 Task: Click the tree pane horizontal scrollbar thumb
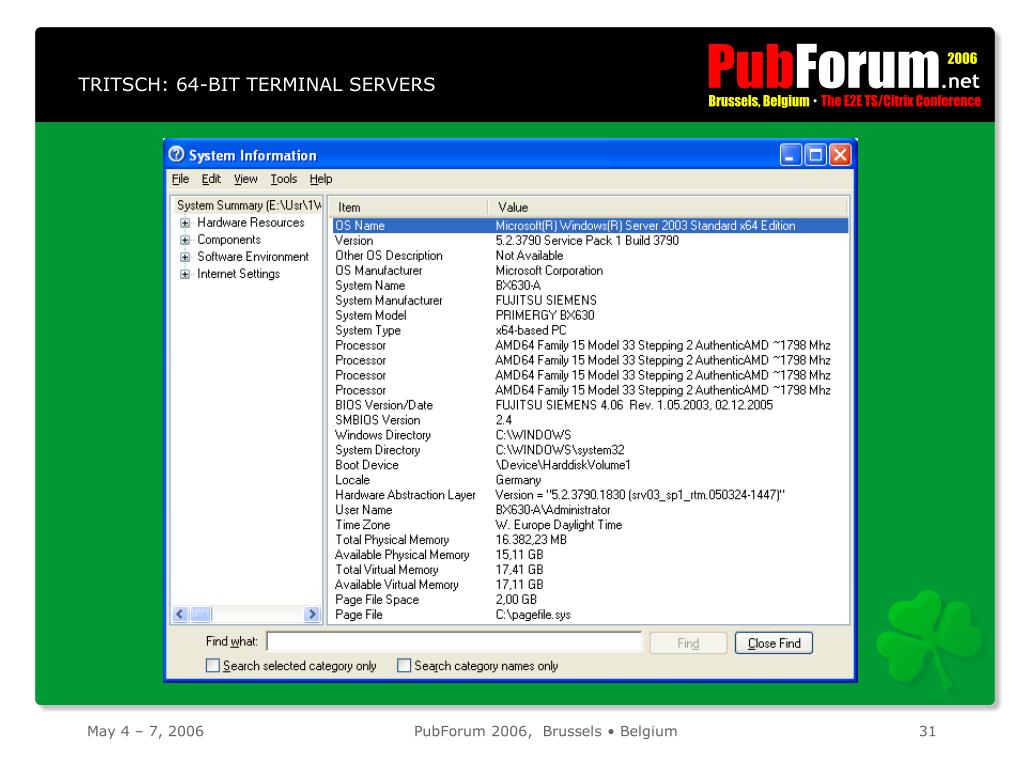[x=201, y=614]
